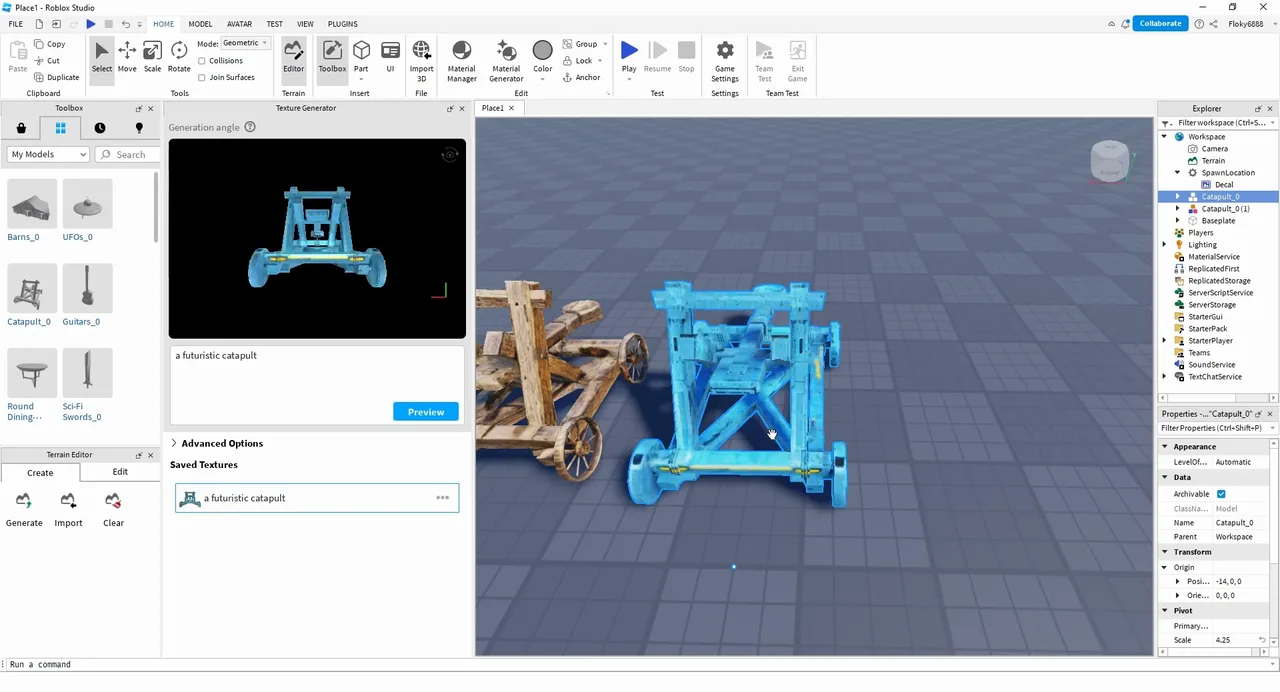Click the view orientation cube
This screenshot has height=692, width=1280.
coord(1109,162)
